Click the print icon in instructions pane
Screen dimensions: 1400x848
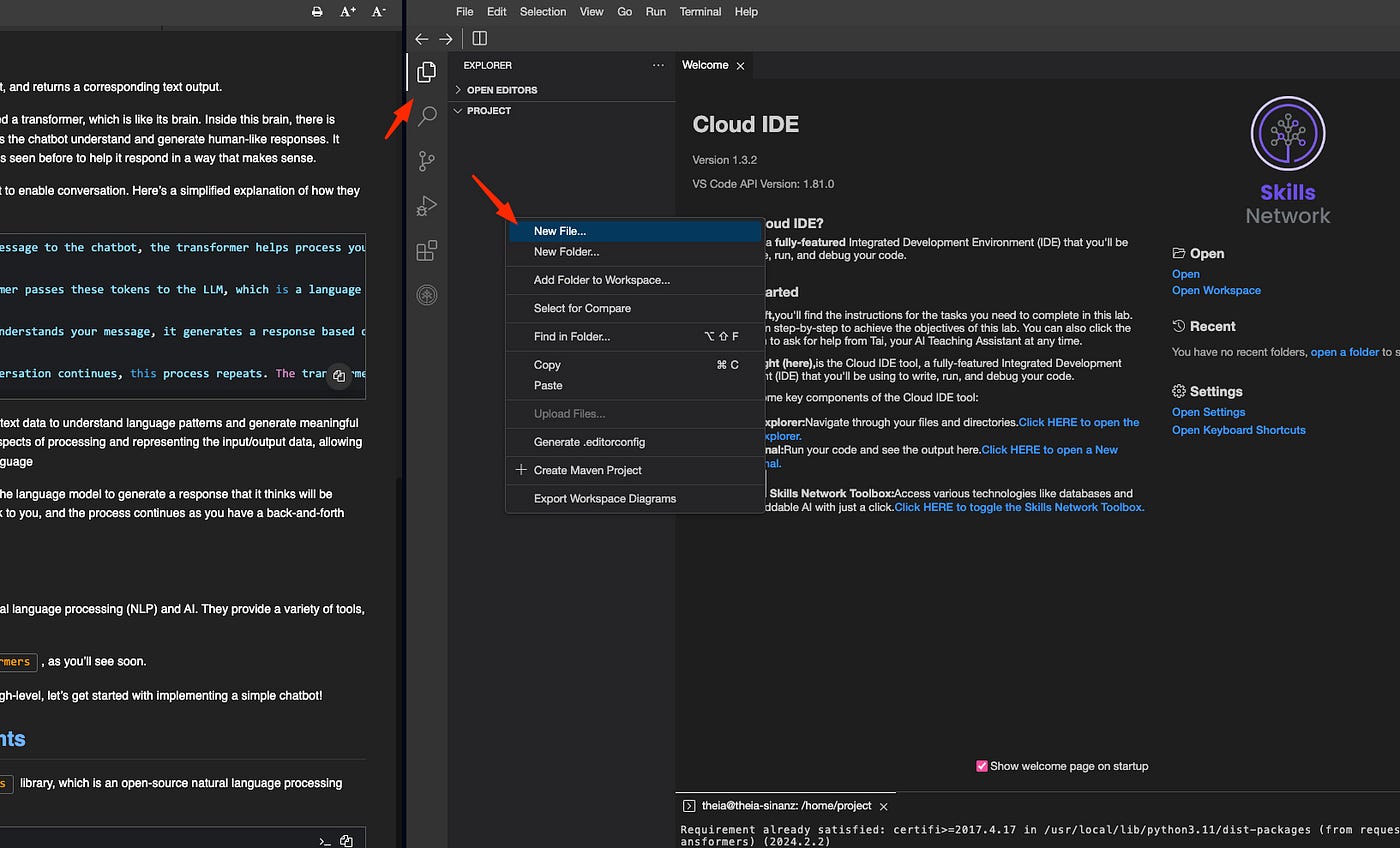click(x=317, y=12)
